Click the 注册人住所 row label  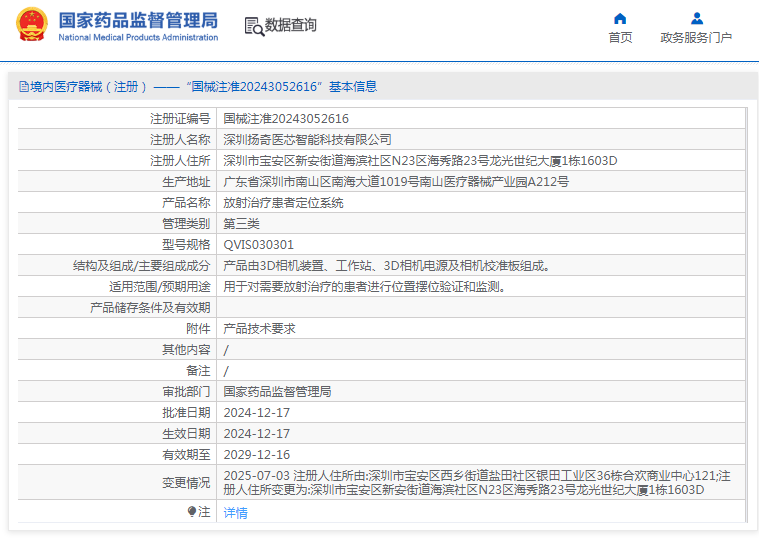180,161
